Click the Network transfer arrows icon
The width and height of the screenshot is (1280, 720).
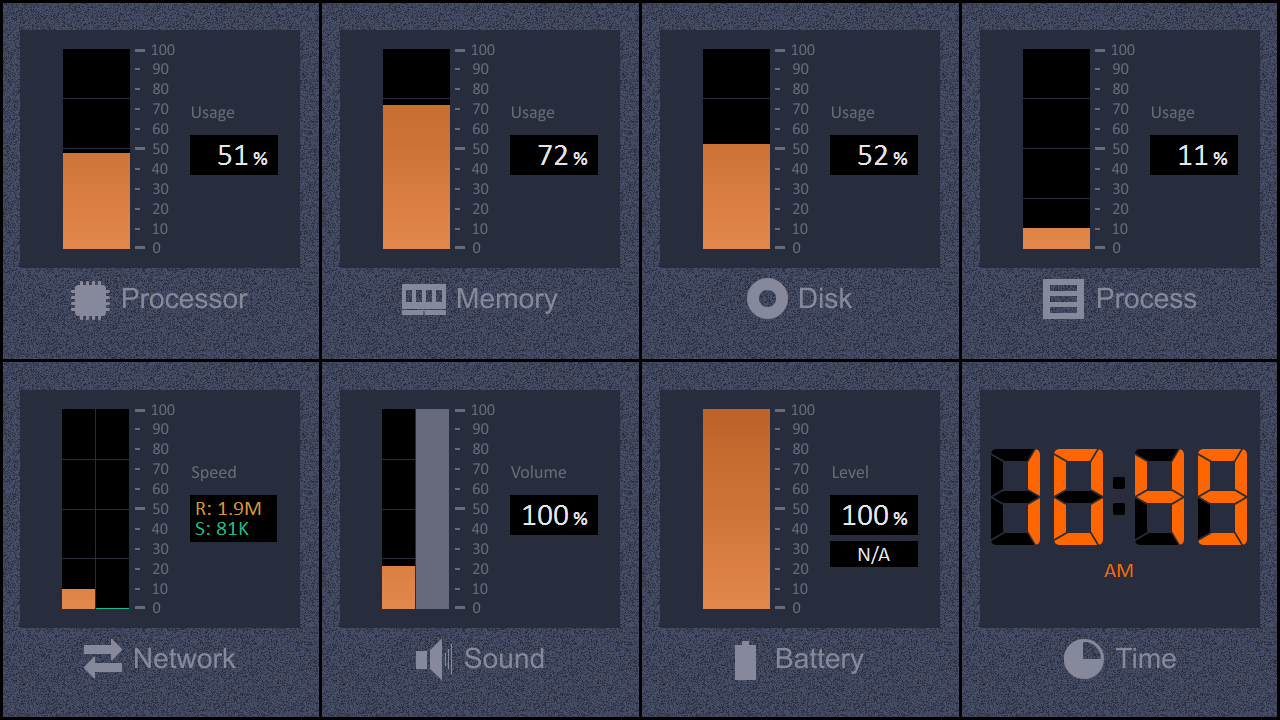[102, 659]
